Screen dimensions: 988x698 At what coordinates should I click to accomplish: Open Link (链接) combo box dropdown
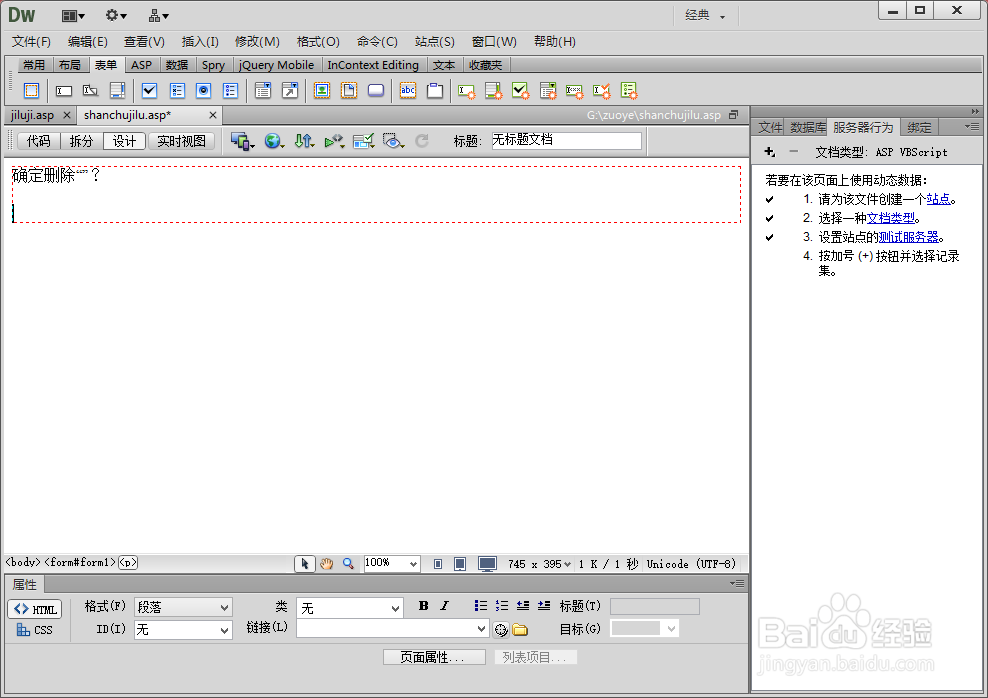coord(481,628)
